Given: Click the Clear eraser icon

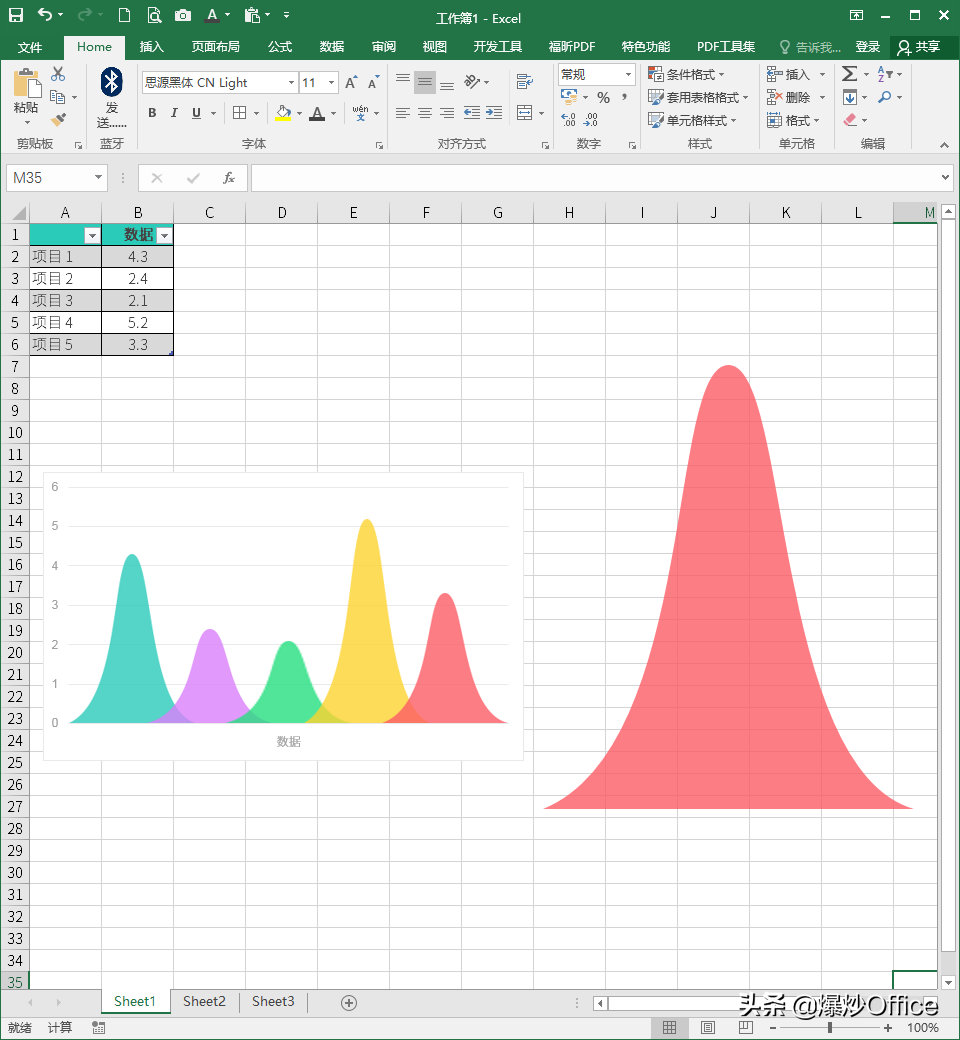Looking at the screenshot, I should [x=851, y=120].
